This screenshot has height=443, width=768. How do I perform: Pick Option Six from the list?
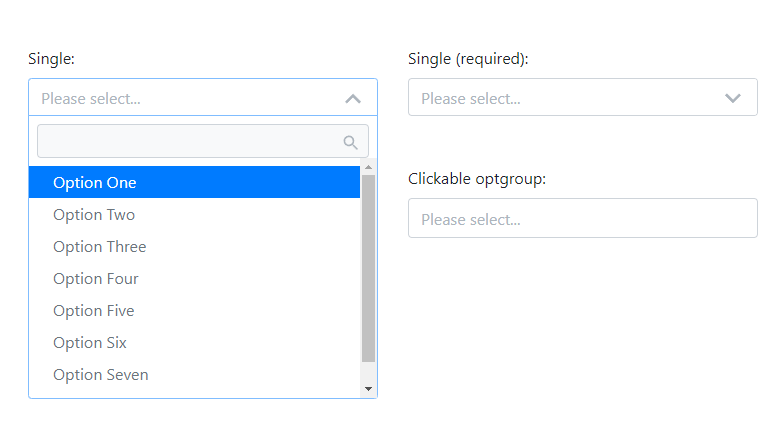194,343
